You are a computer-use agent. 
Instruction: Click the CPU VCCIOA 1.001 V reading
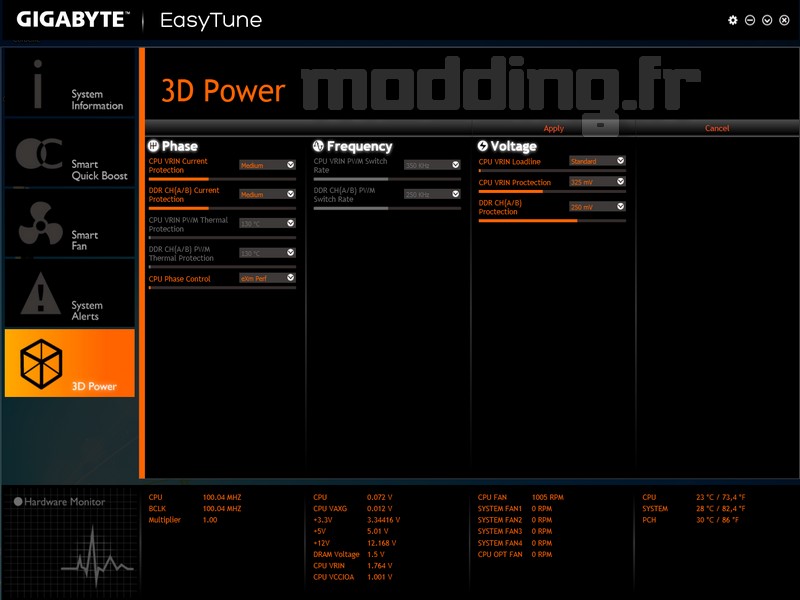(x=353, y=577)
